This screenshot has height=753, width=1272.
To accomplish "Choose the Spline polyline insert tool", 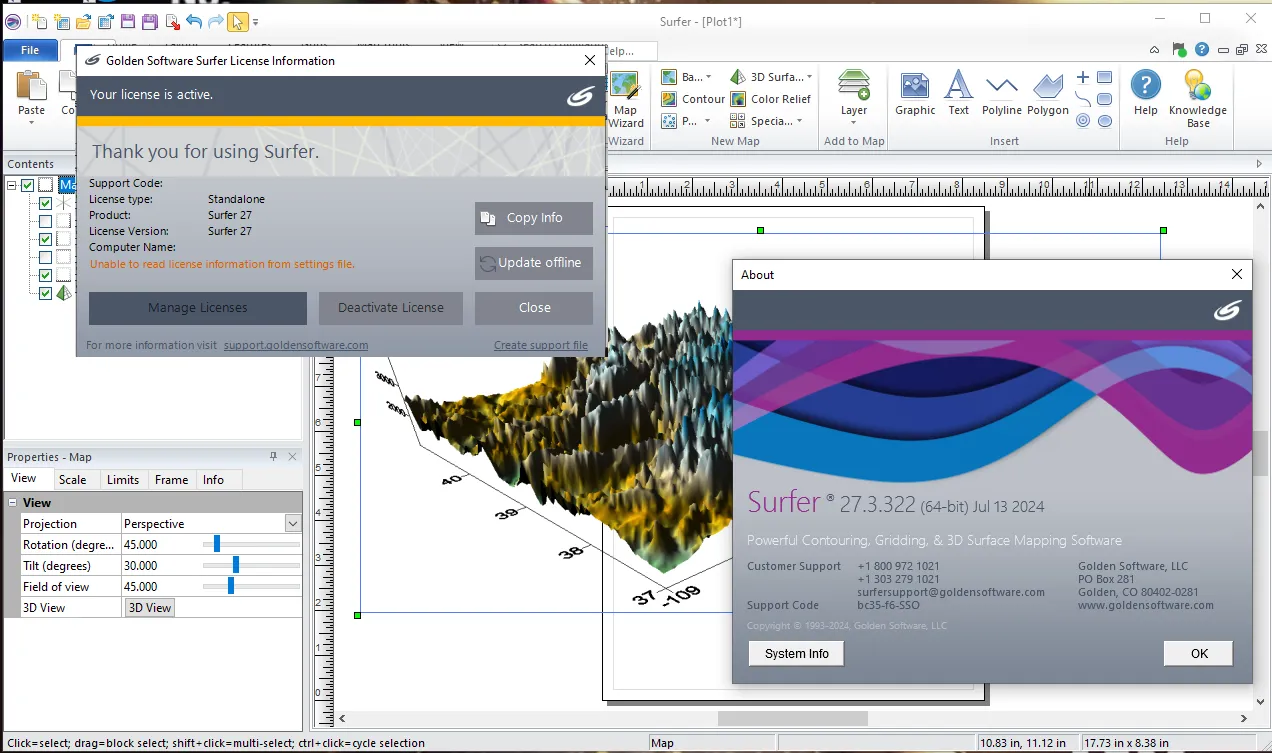I will click(x=1083, y=99).
